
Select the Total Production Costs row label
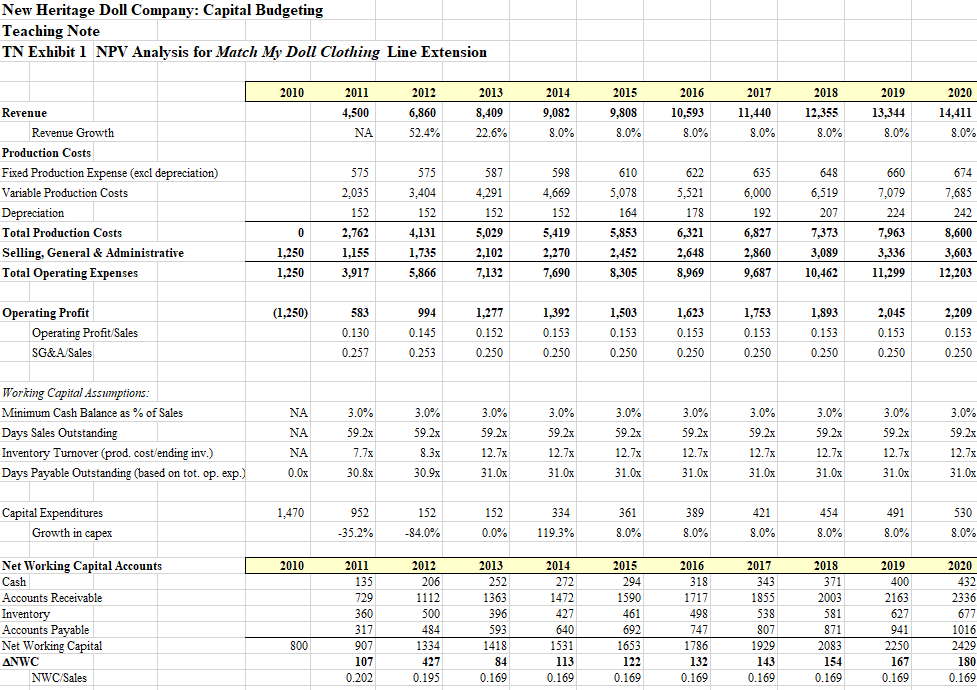[65, 232]
